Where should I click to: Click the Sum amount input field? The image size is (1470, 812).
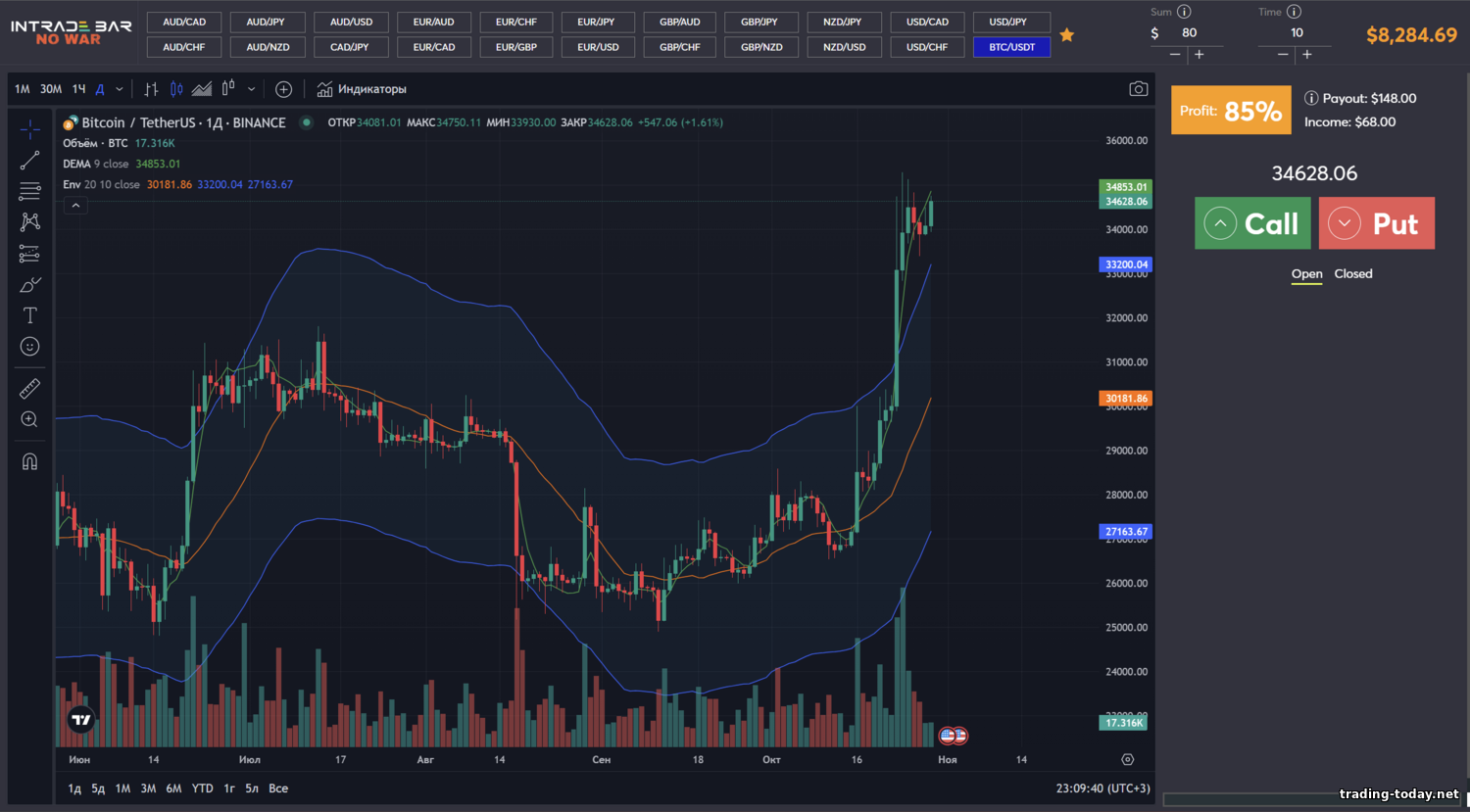1189,33
